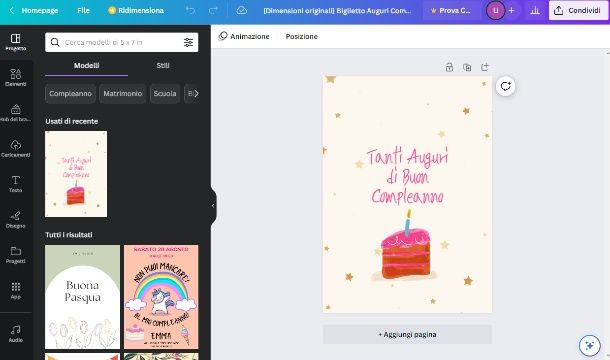
Task: Open the Ridimensiona menu
Action: (136, 11)
